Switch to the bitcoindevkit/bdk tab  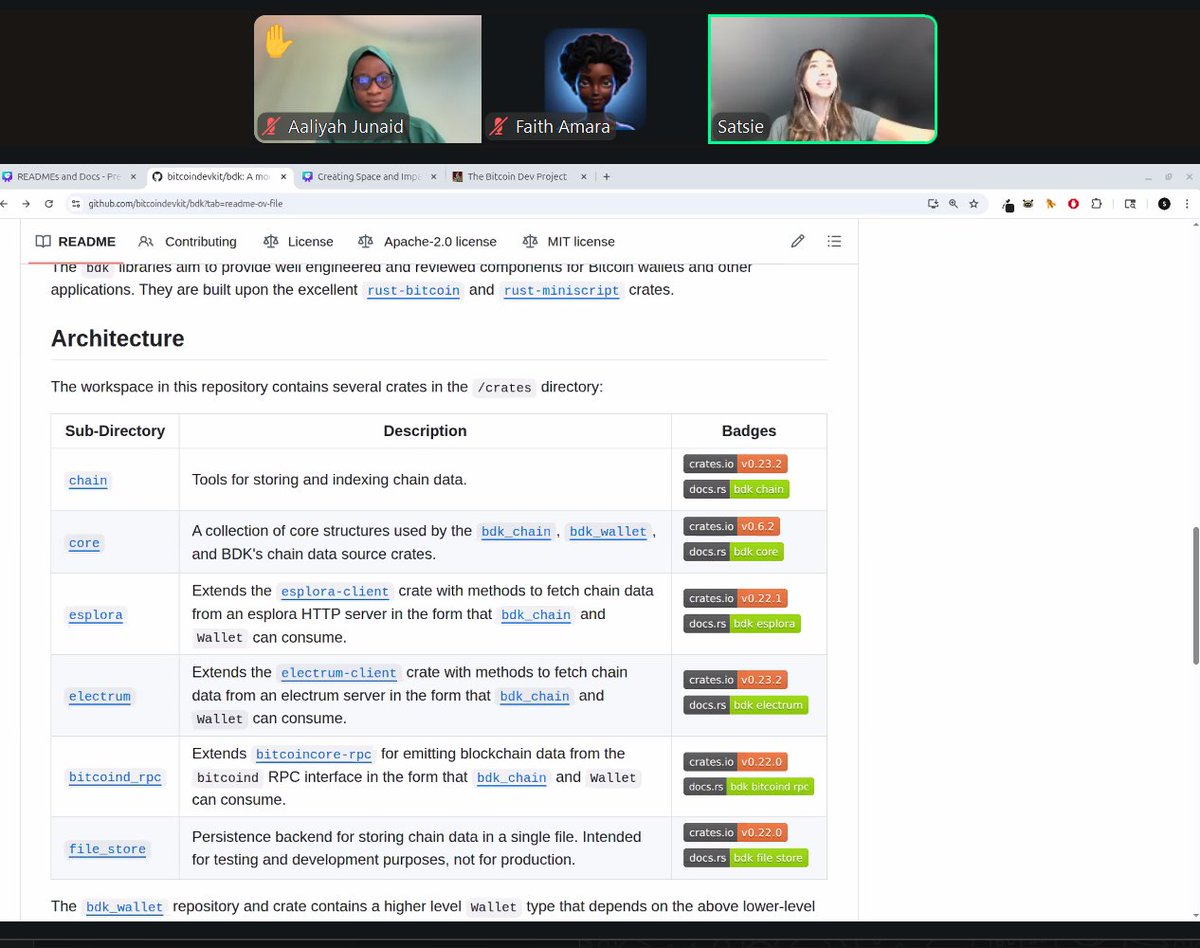(x=219, y=176)
